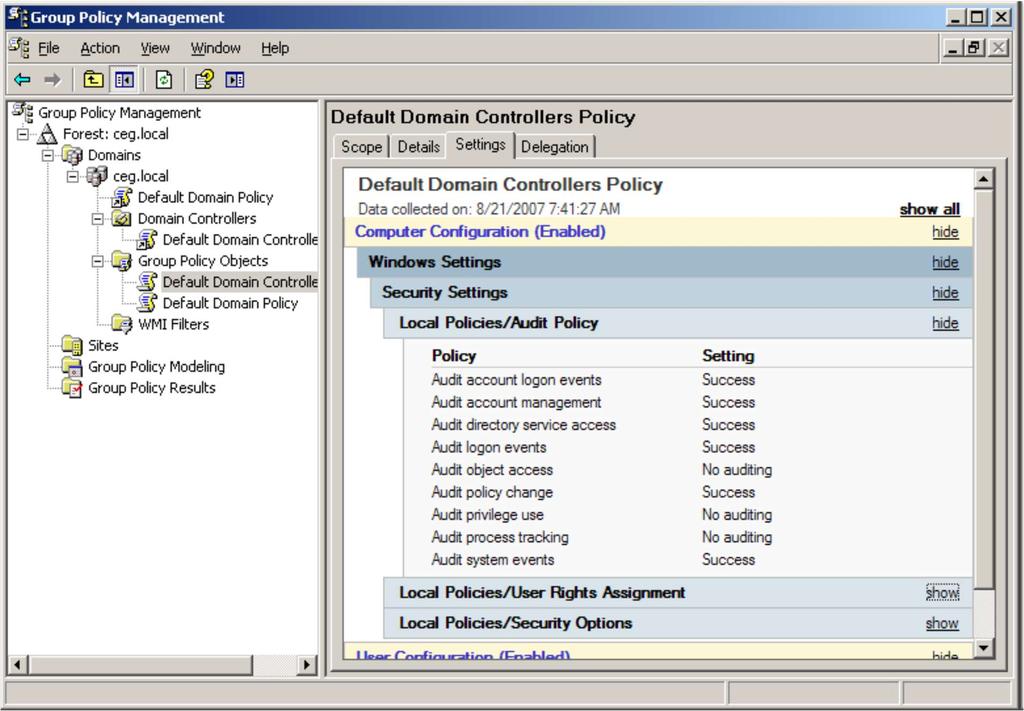Click the Forward arrow toolbar icon
The width and height of the screenshot is (1024, 711).
(x=52, y=80)
